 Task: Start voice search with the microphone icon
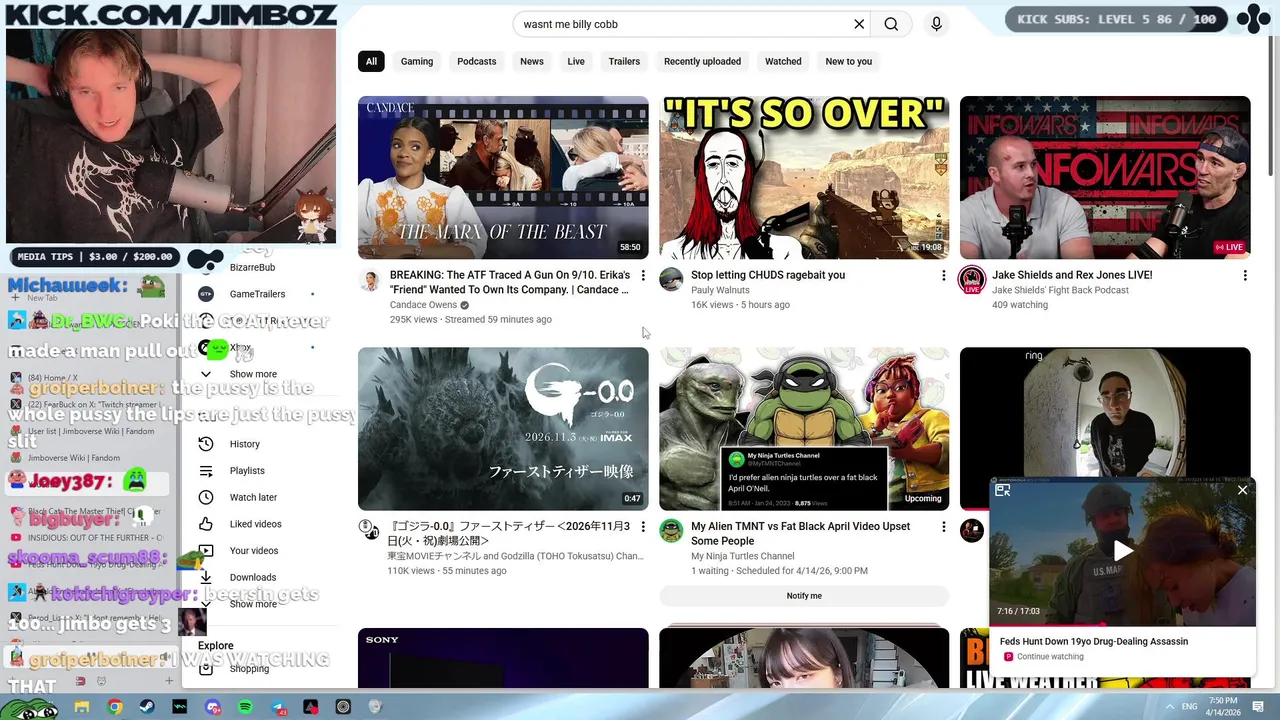click(936, 24)
